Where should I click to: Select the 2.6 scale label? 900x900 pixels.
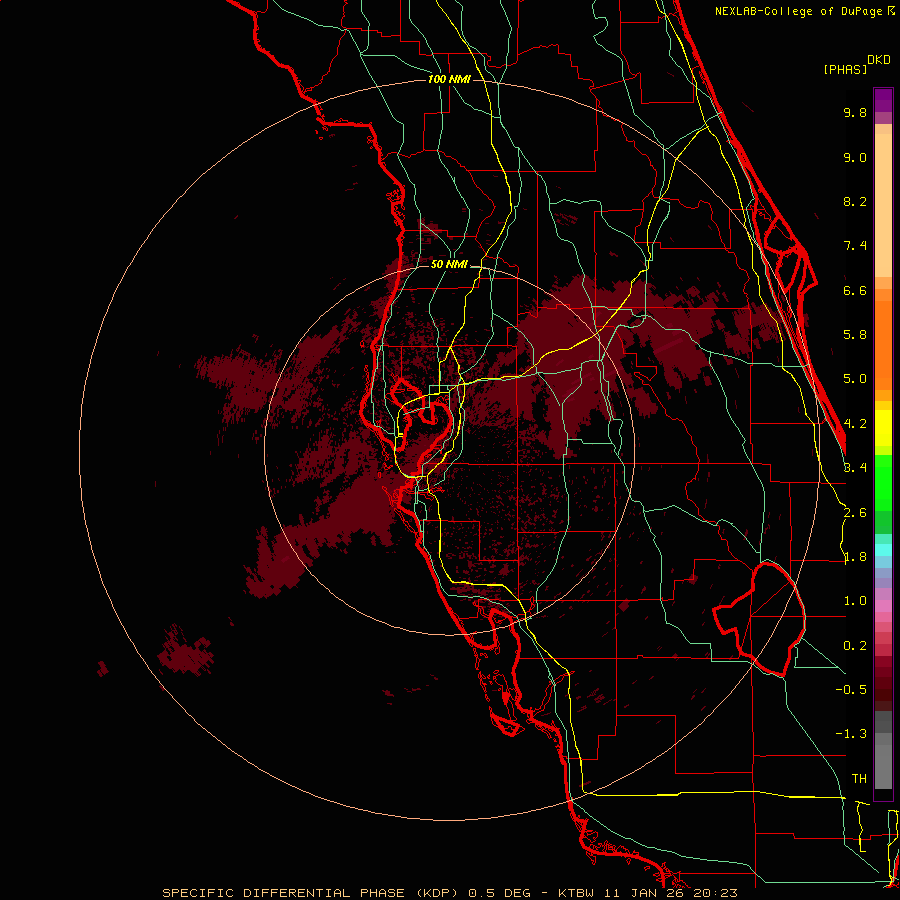pos(855,513)
